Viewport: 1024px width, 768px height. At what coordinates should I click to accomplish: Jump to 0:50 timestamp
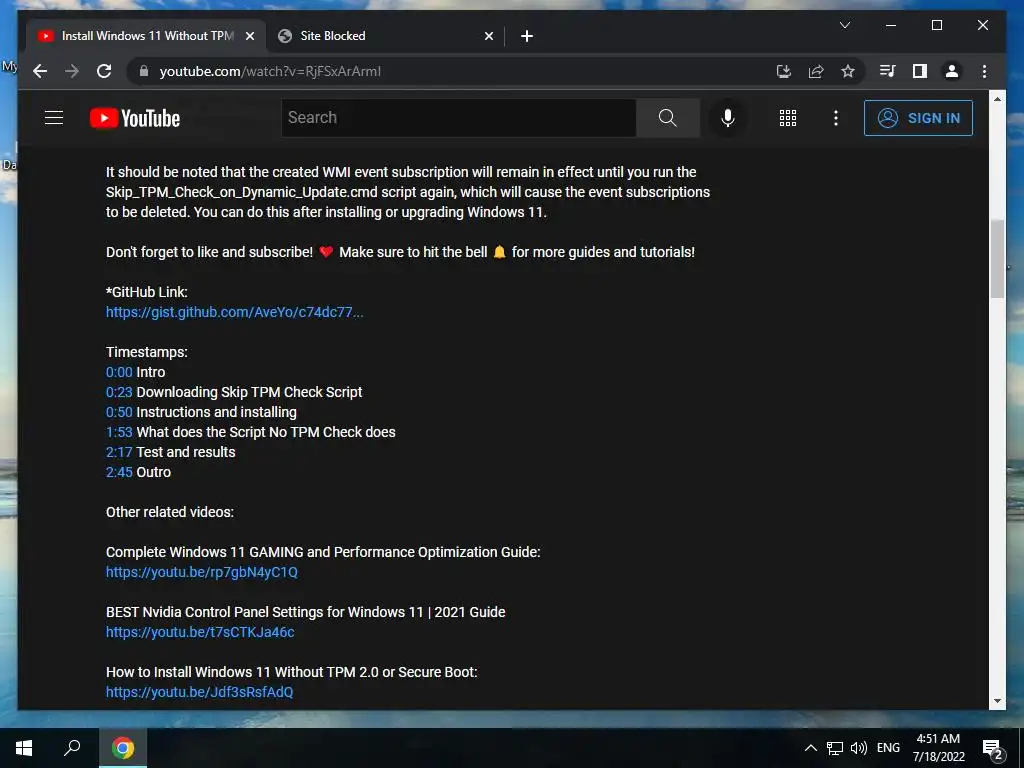[119, 412]
